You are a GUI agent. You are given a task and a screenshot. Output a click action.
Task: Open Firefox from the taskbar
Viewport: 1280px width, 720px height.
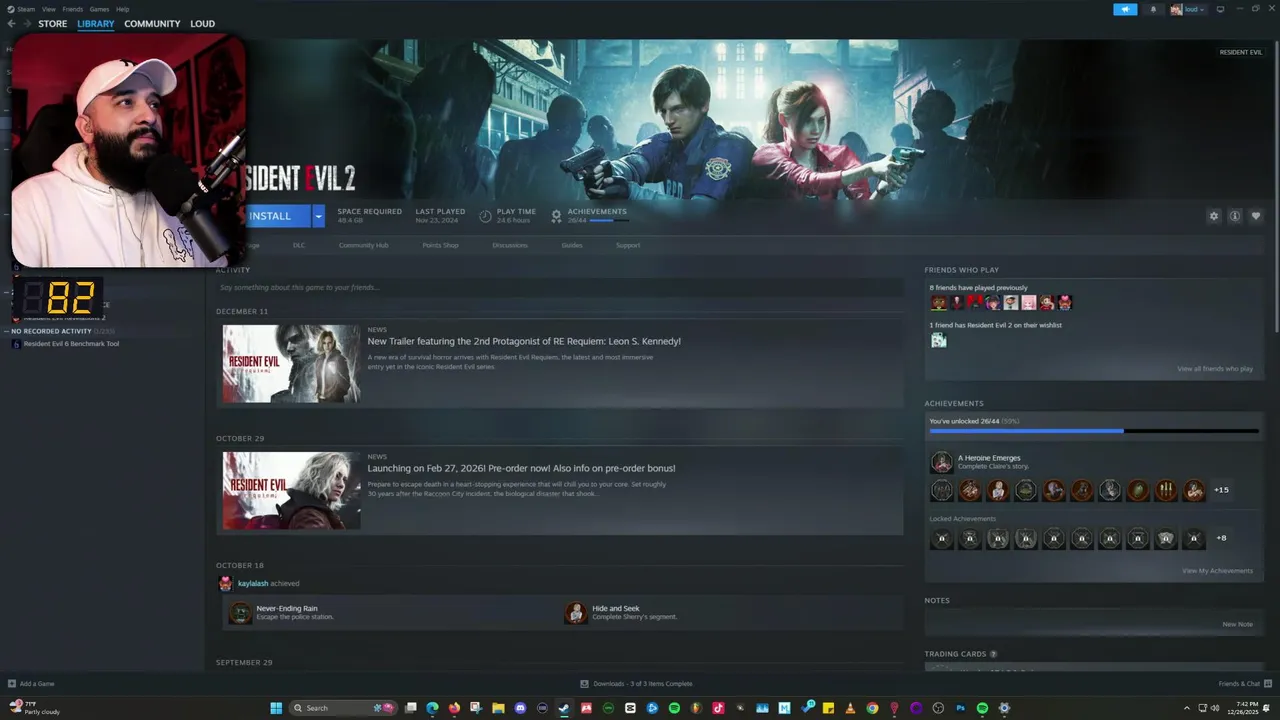coord(454,708)
